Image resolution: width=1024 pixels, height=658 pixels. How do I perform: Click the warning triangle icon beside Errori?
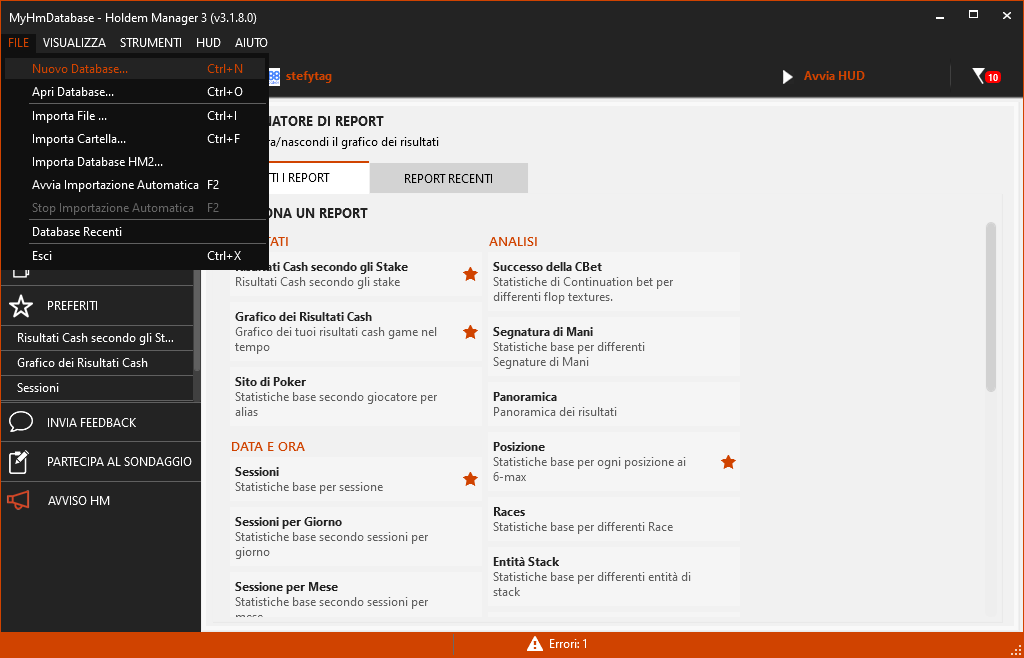point(535,644)
